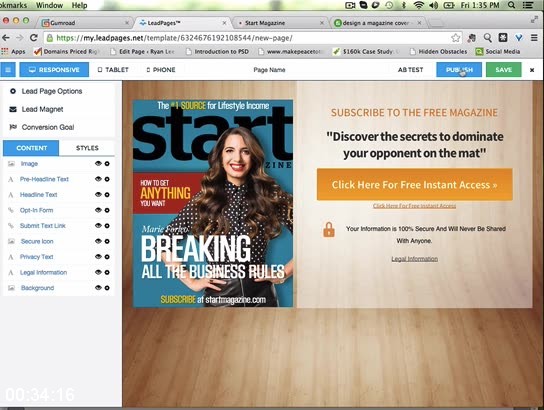This screenshot has width=544, height=410.
Task: Click the Page Name field
Action: pyautogui.click(x=269, y=70)
